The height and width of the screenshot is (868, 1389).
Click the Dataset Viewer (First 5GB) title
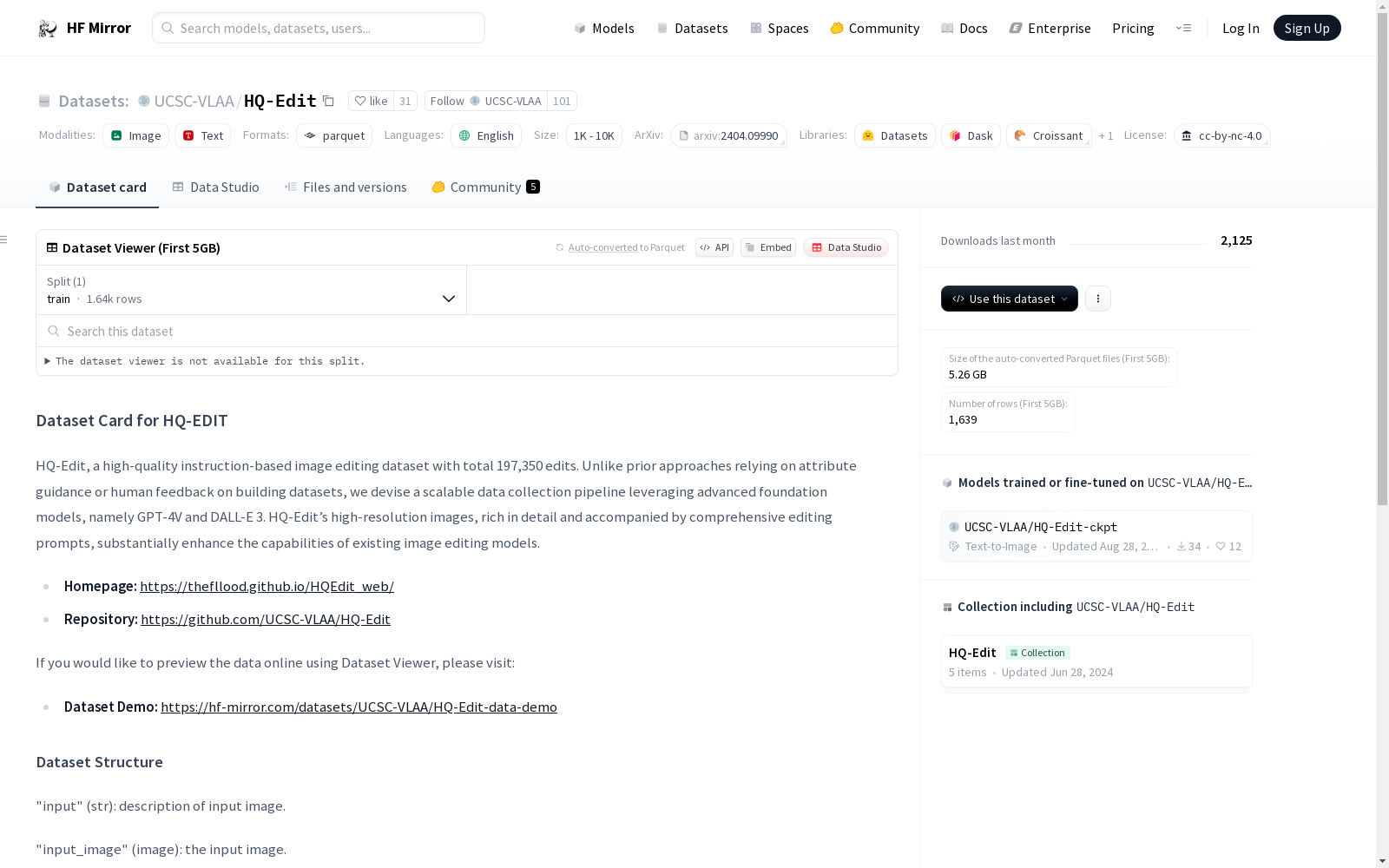[x=142, y=248]
